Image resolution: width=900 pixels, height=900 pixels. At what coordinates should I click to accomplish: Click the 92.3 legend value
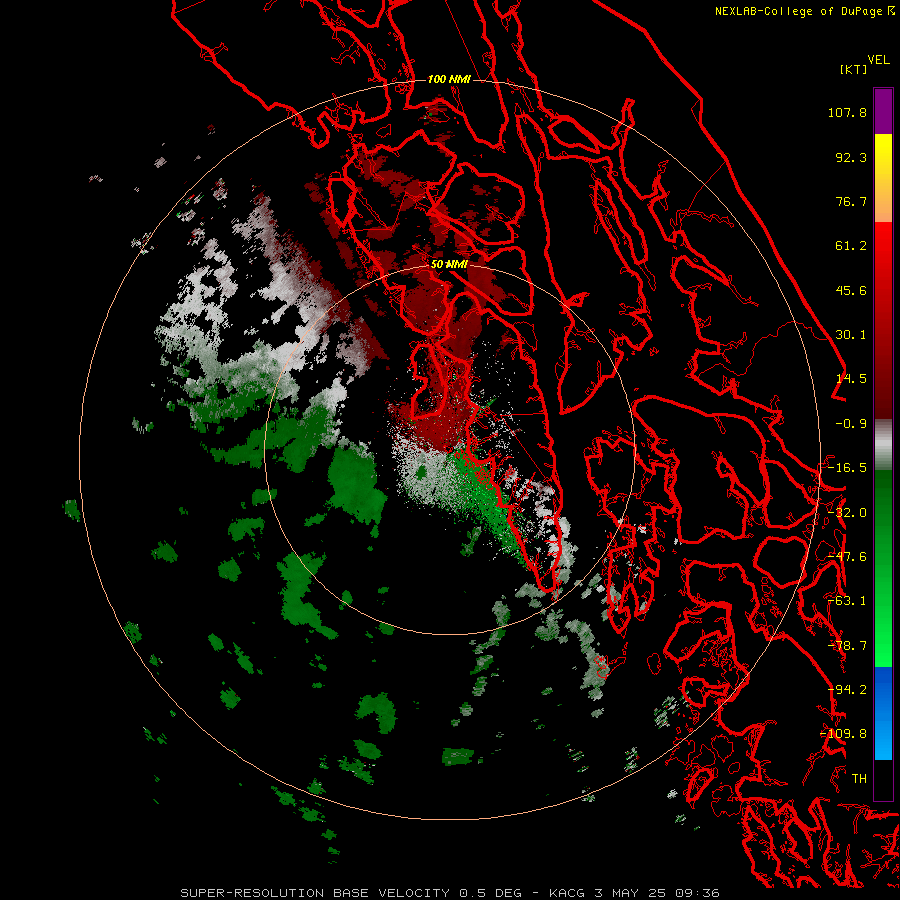851,157
